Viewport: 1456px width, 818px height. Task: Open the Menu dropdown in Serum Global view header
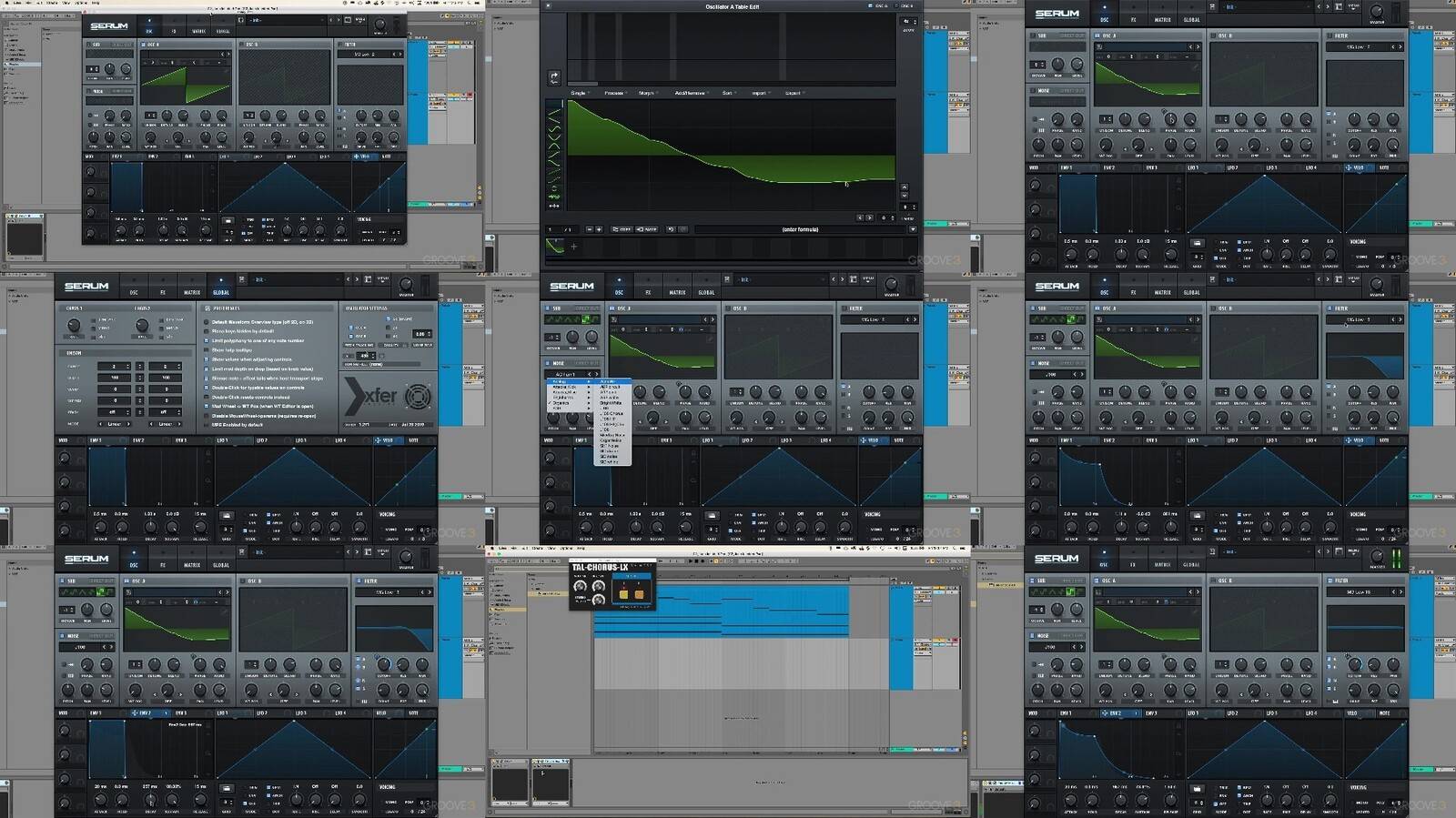(x=383, y=279)
